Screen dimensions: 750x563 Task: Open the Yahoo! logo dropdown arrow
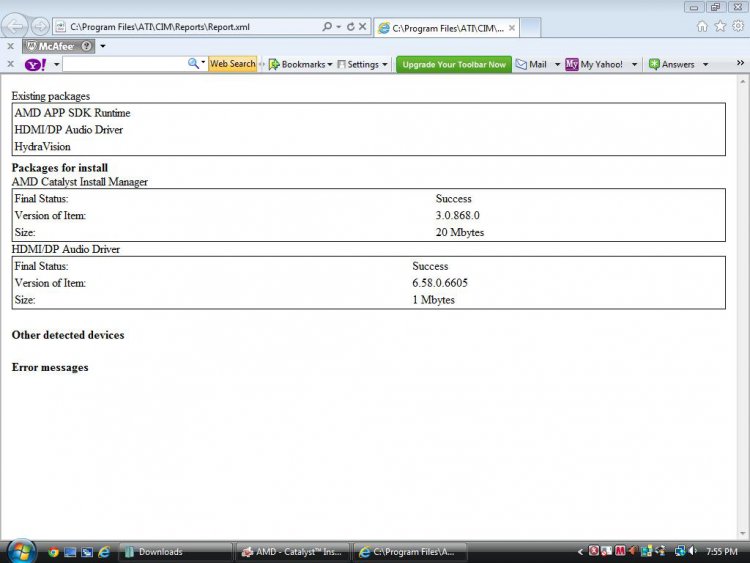(56, 64)
